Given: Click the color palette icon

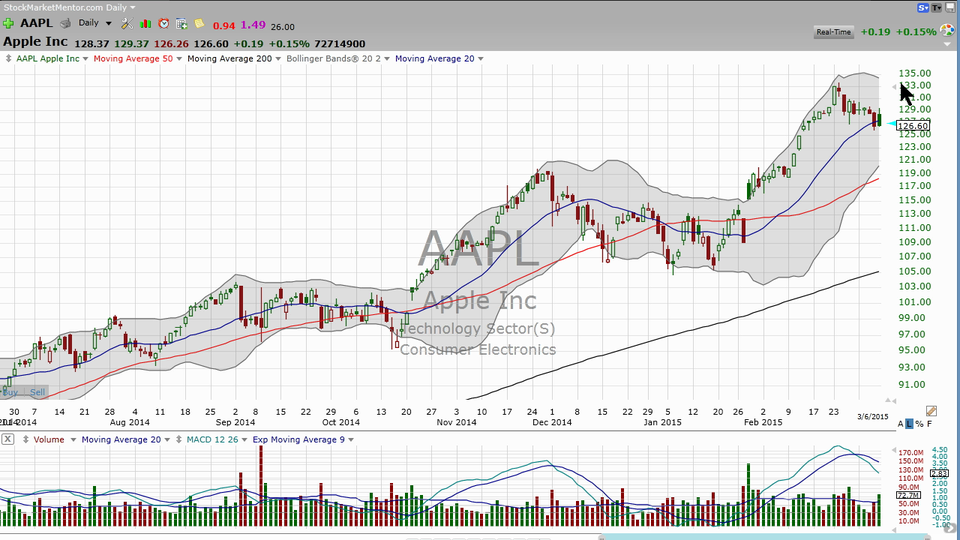Looking at the screenshot, I should (947, 31).
